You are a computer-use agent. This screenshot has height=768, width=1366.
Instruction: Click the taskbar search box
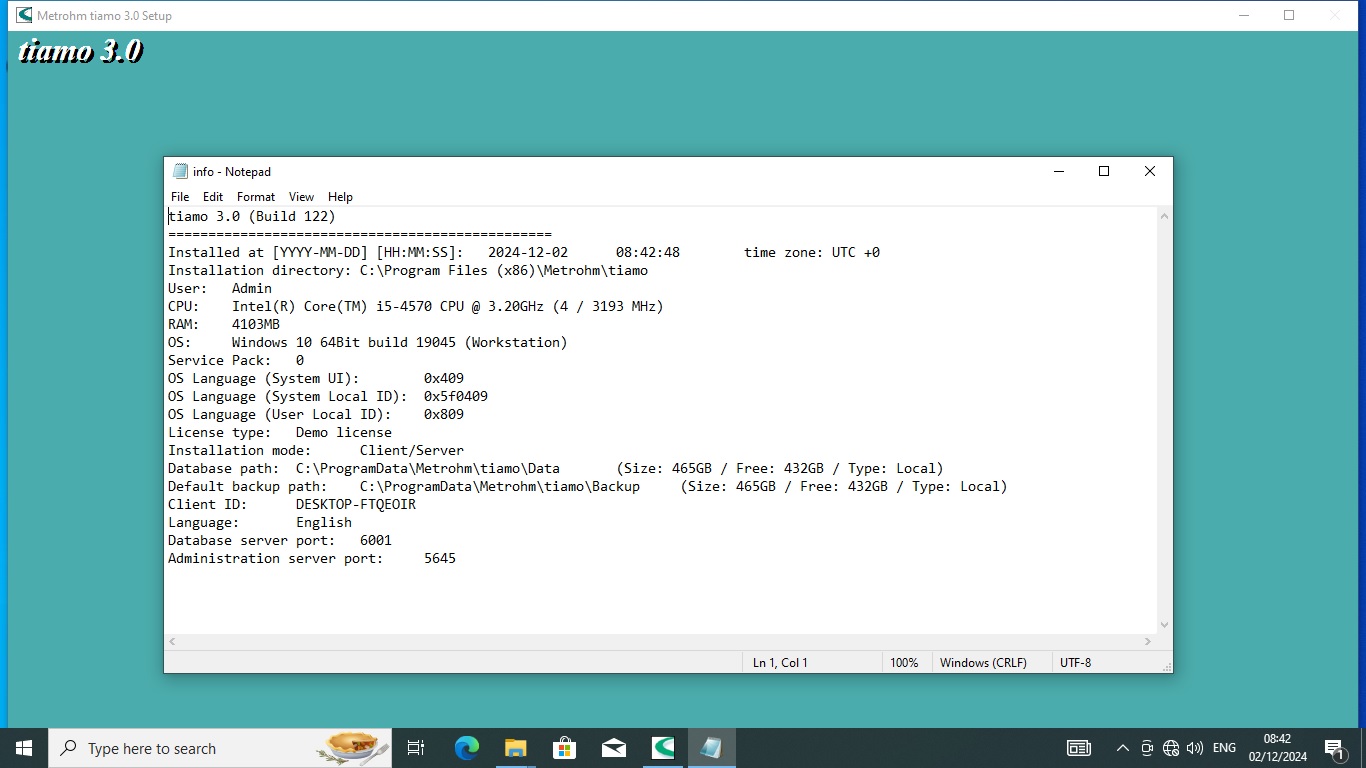220,748
